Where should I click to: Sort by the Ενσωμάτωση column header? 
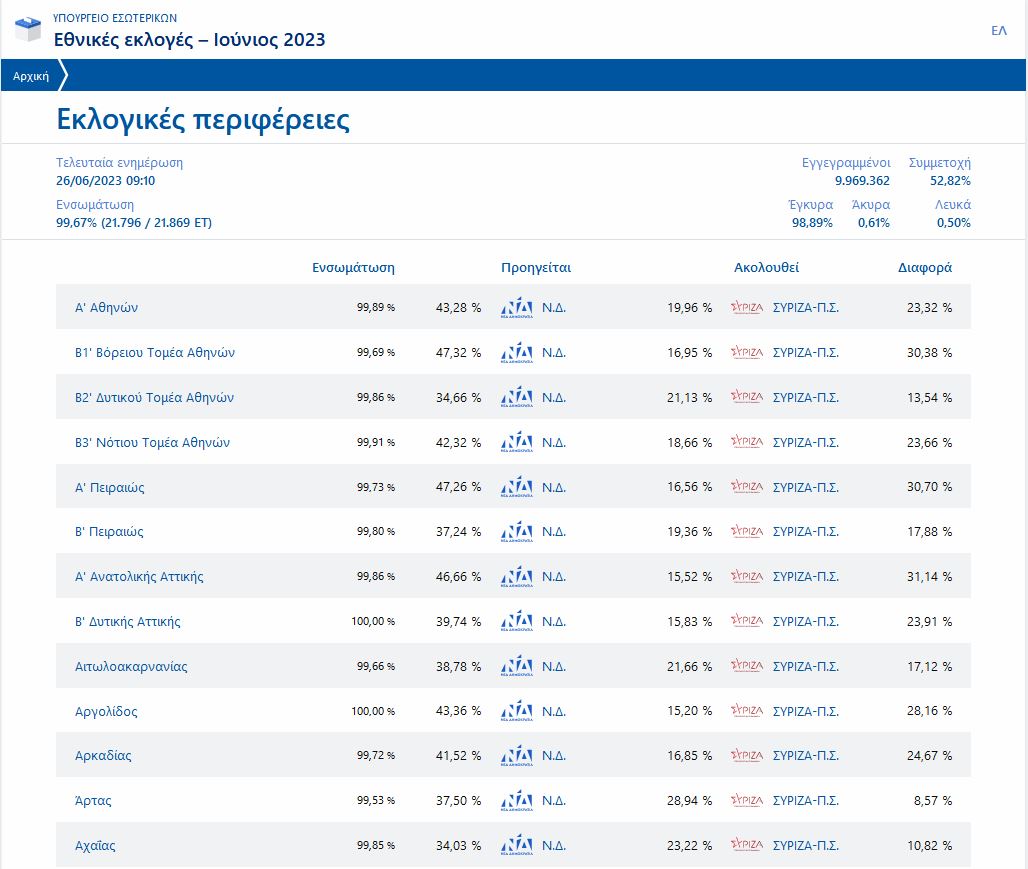click(x=353, y=268)
